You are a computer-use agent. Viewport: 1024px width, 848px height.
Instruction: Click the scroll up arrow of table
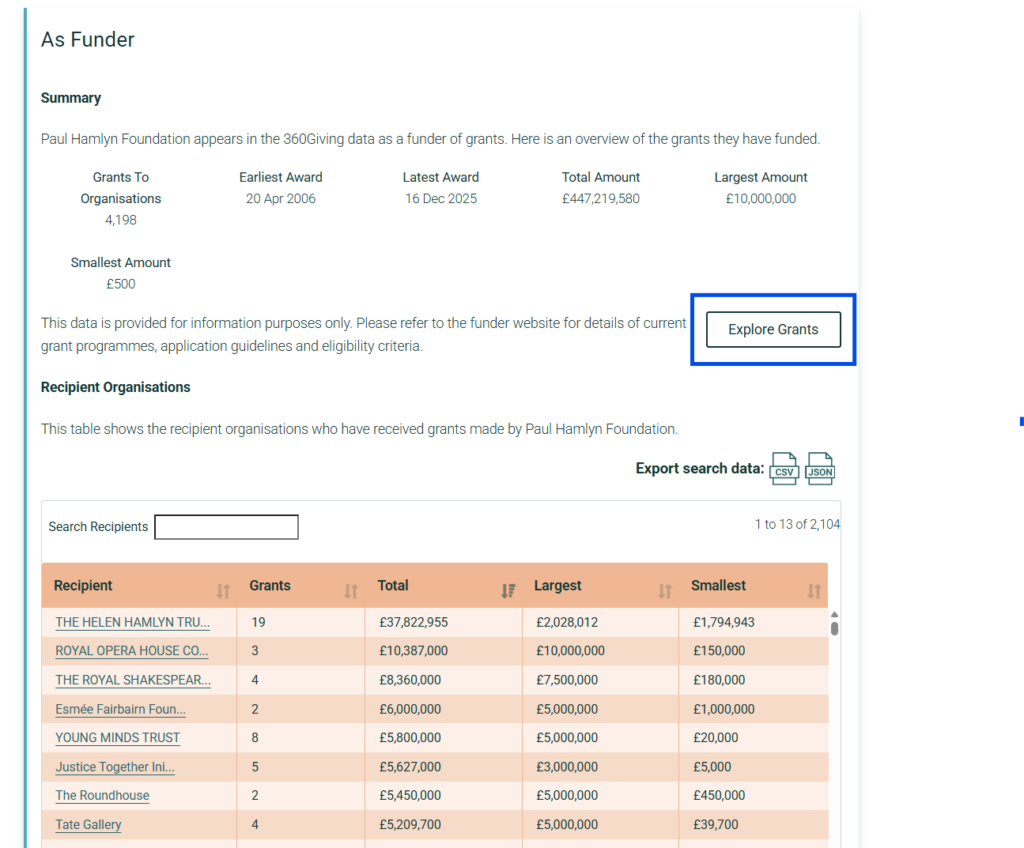click(x=834, y=615)
